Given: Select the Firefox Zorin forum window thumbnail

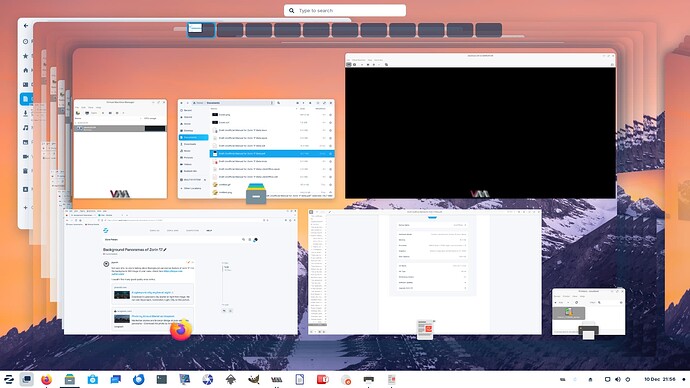Looking at the screenshot, I should (181, 272).
